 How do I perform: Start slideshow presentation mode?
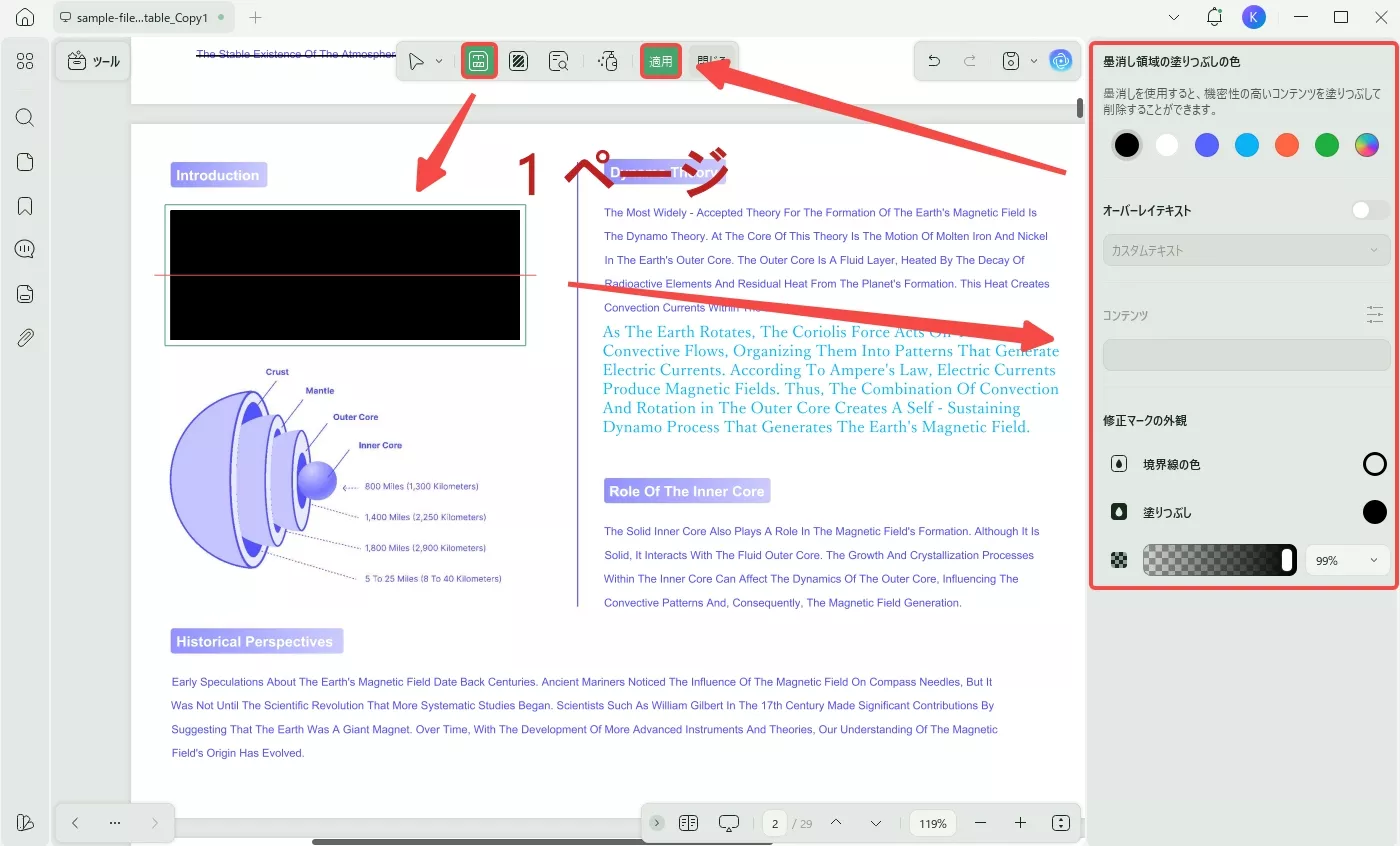729,823
